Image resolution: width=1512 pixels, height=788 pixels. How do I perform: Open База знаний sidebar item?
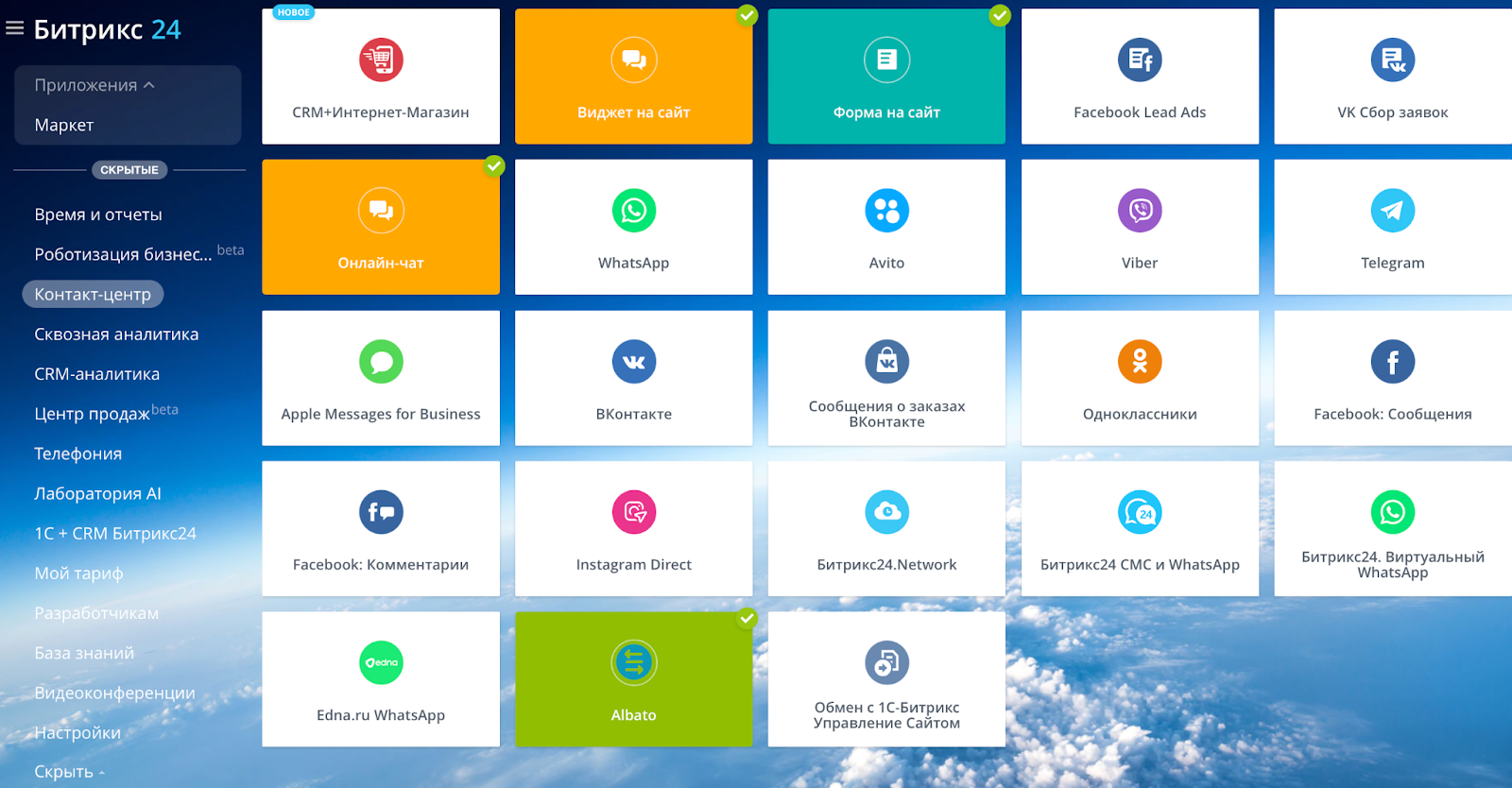84,653
